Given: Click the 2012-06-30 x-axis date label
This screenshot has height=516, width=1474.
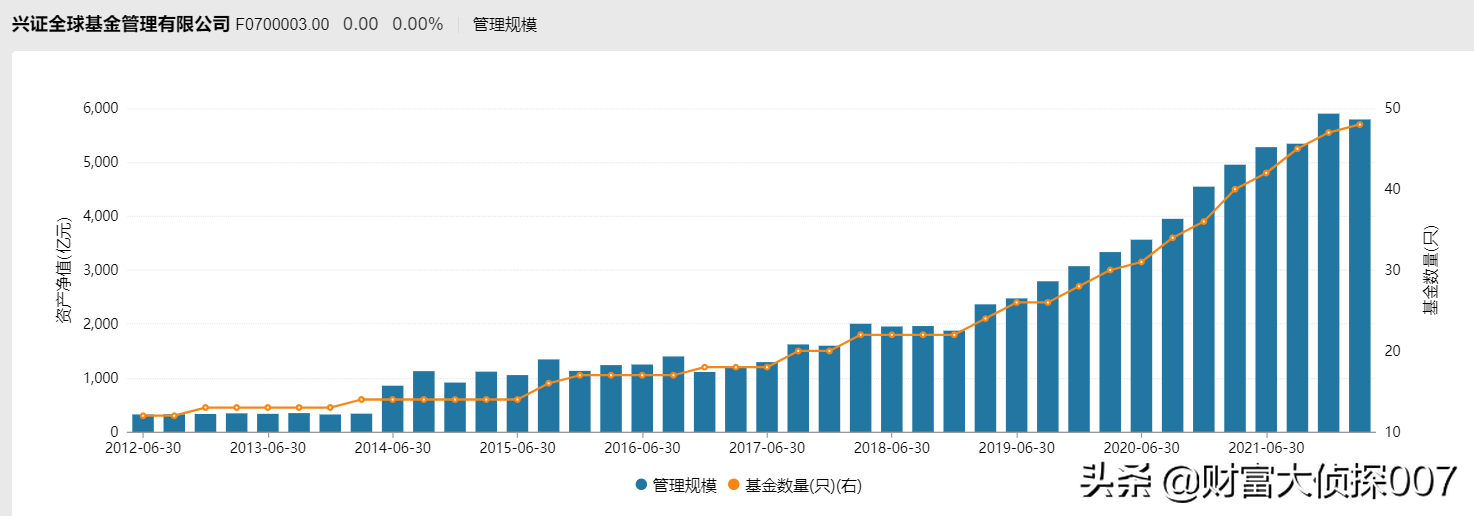Looking at the screenshot, I should [x=143, y=447].
